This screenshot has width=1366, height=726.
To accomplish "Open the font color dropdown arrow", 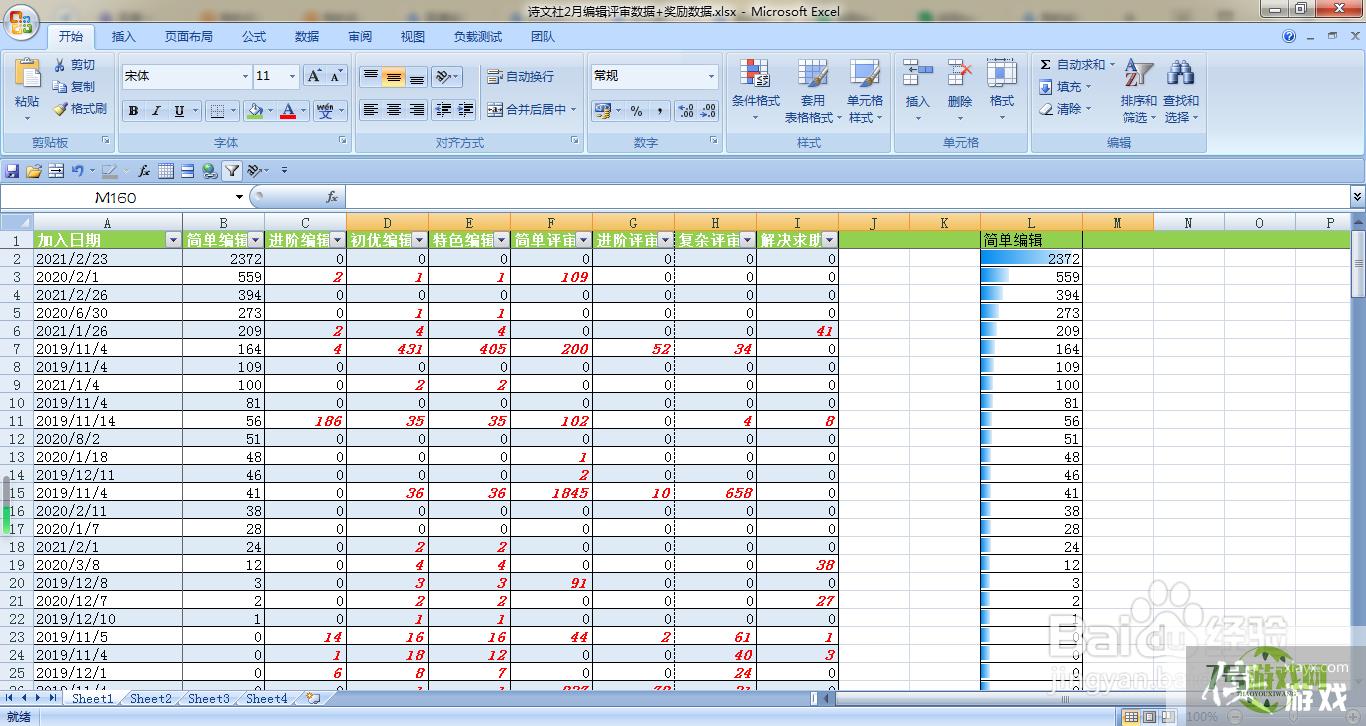I will (303, 111).
